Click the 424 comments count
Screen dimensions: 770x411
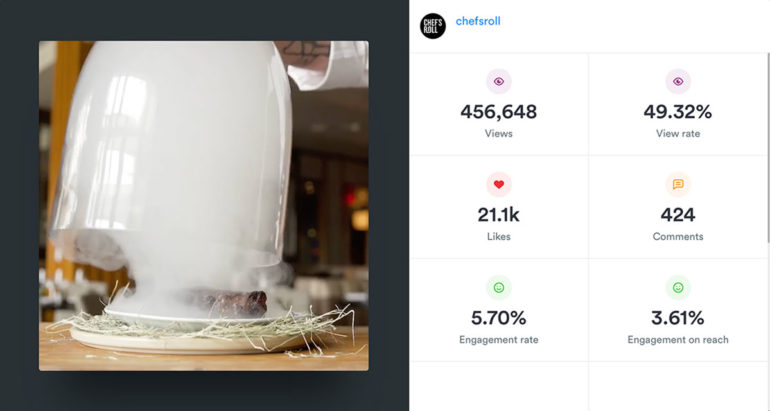click(678, 215)
